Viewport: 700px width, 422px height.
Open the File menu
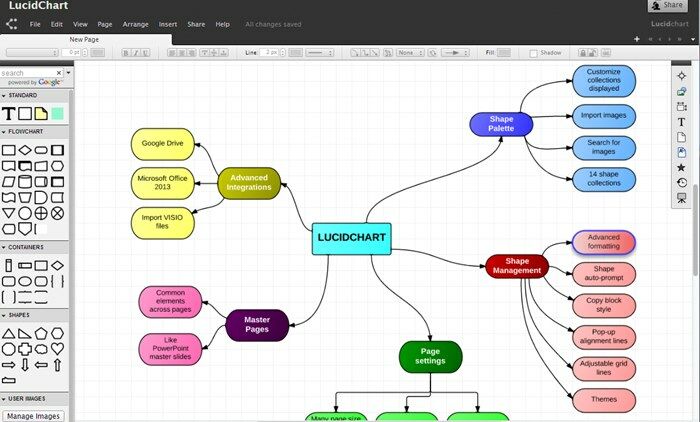click(x=35, y=25)
